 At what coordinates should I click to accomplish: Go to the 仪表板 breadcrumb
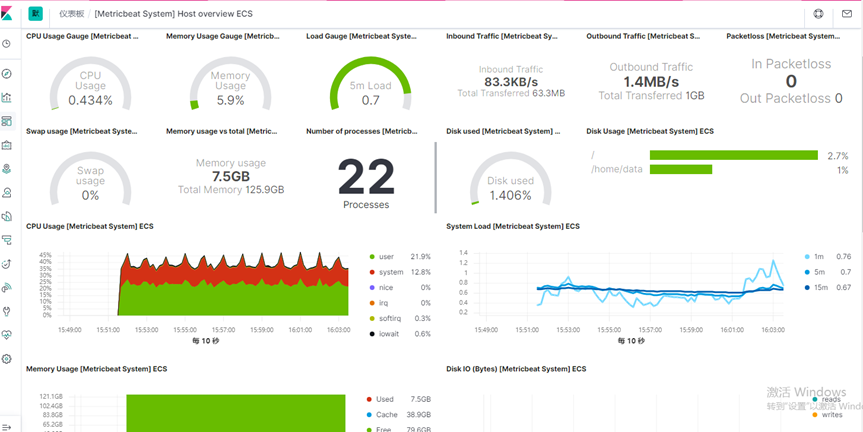tap(70, 14)
